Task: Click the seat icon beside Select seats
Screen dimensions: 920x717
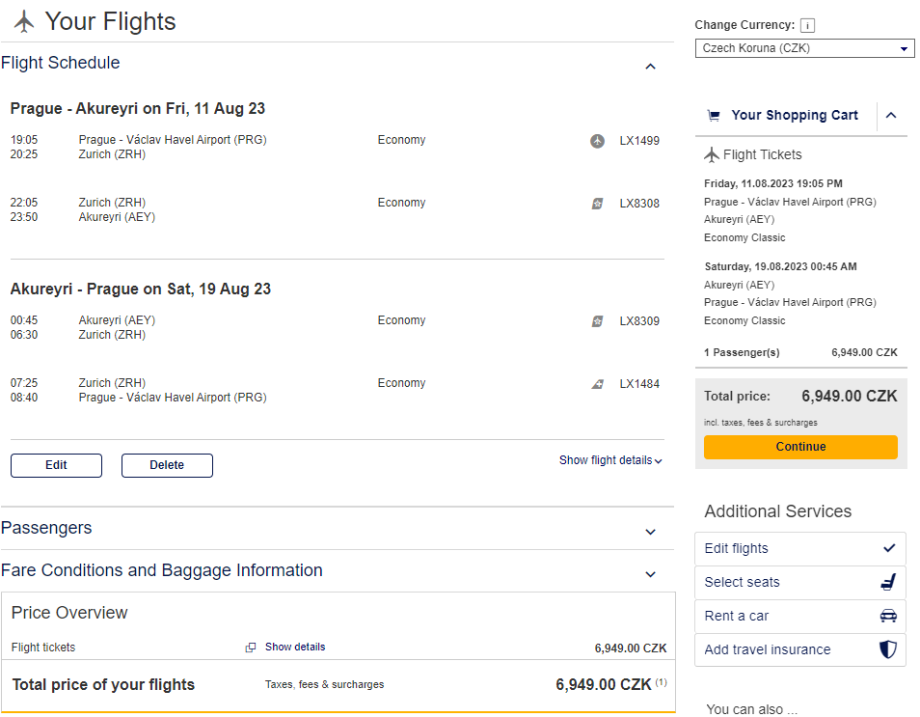Action: (887, 582)
